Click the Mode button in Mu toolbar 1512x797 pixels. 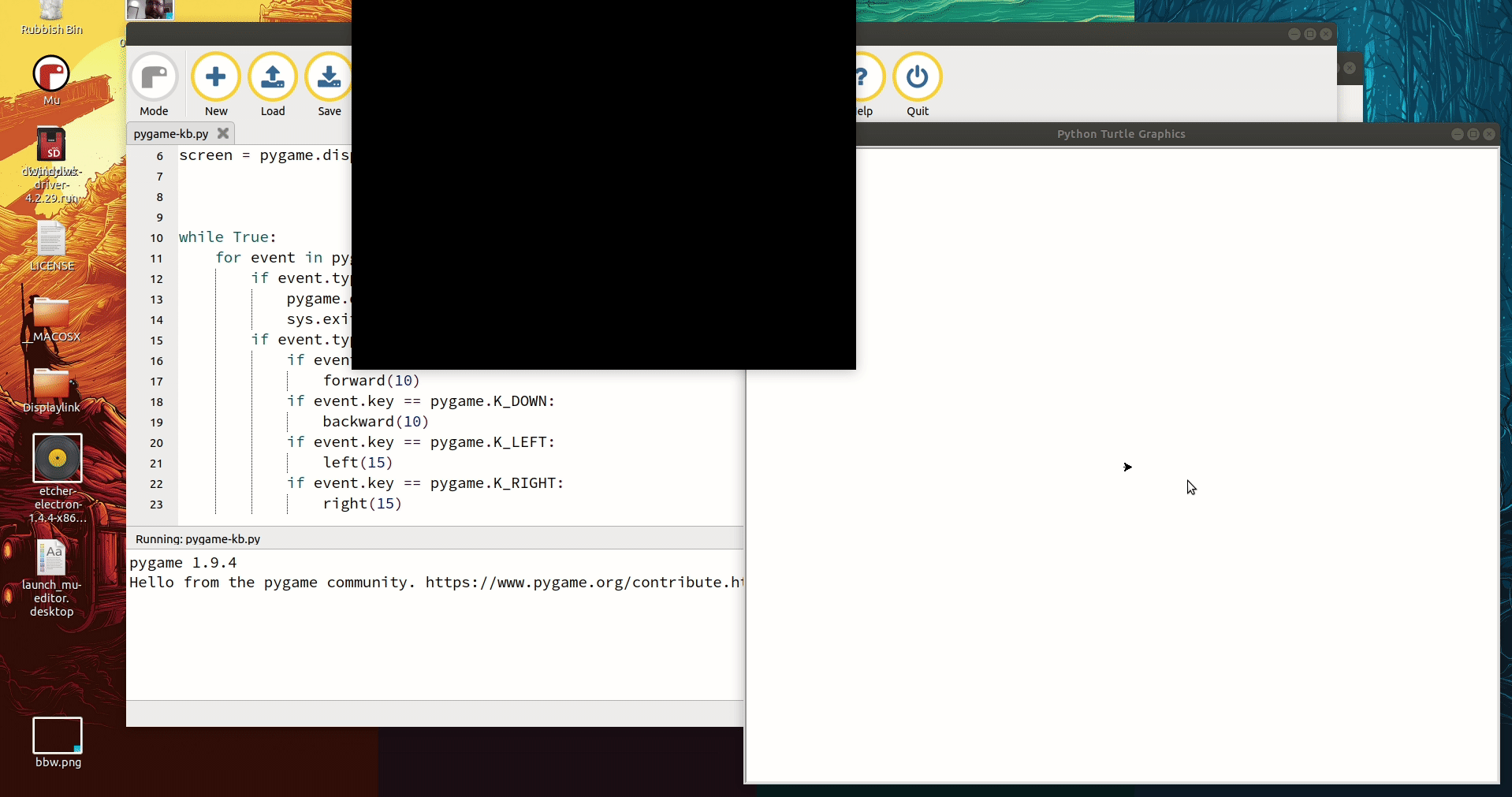coord(154,85)
